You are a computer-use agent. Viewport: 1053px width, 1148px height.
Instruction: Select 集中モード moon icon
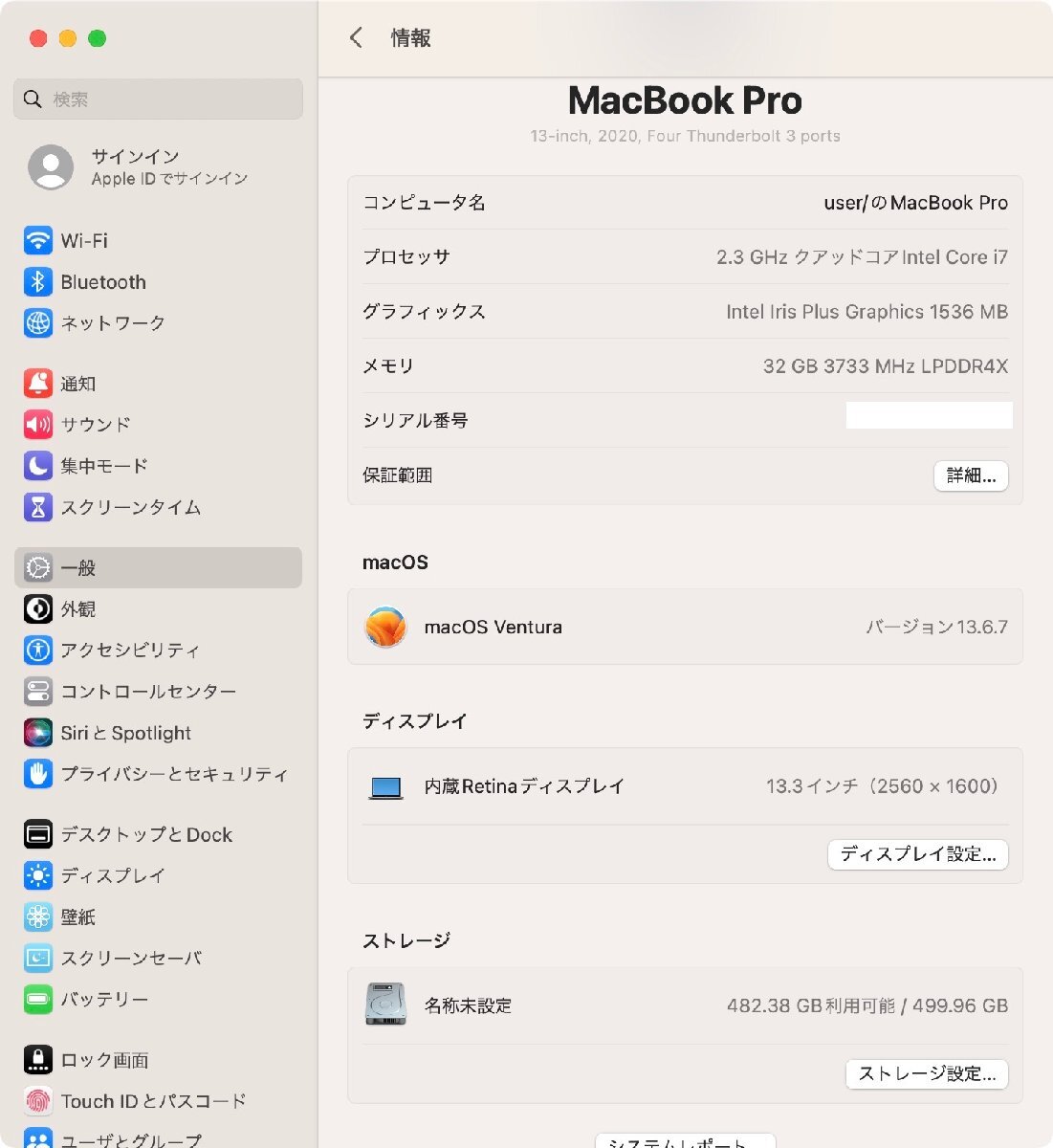(37, 465)
